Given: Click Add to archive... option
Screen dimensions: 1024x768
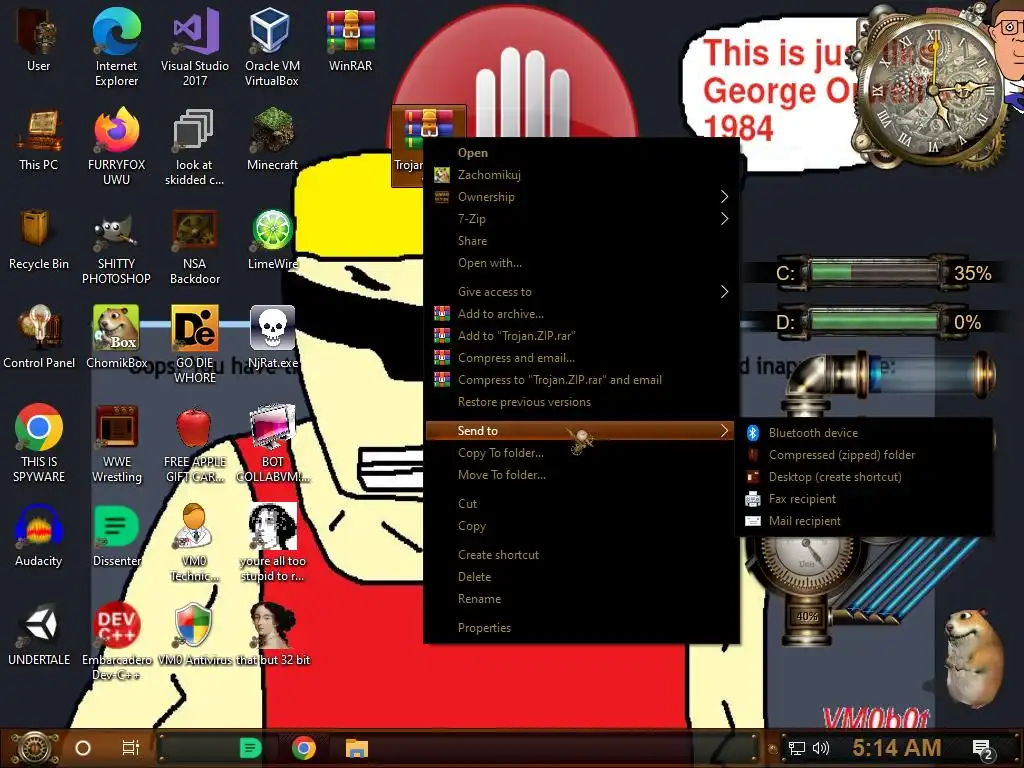Looking at the screenshot, I should pos(581,314).
